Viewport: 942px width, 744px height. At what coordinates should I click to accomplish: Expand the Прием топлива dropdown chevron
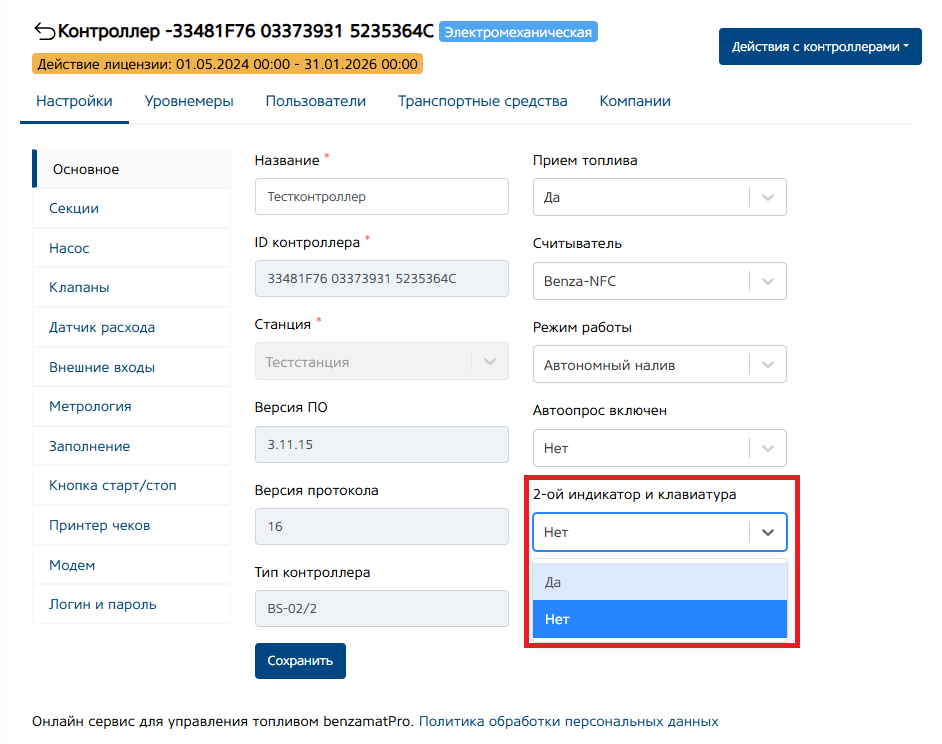tap(768, 197)
